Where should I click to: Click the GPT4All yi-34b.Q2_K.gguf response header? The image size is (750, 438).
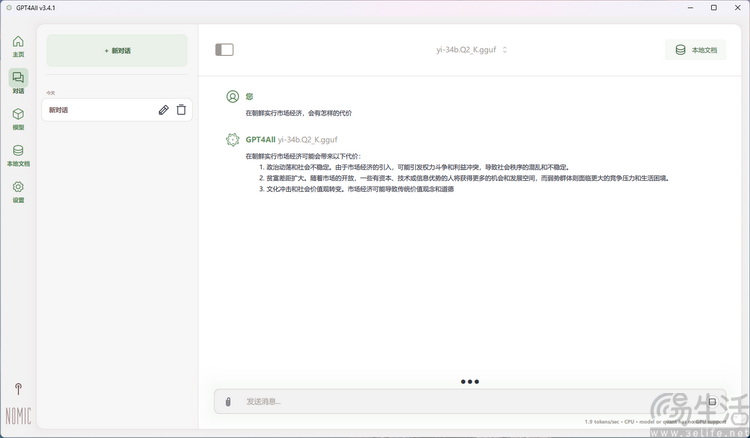click(x=291, y=140)
